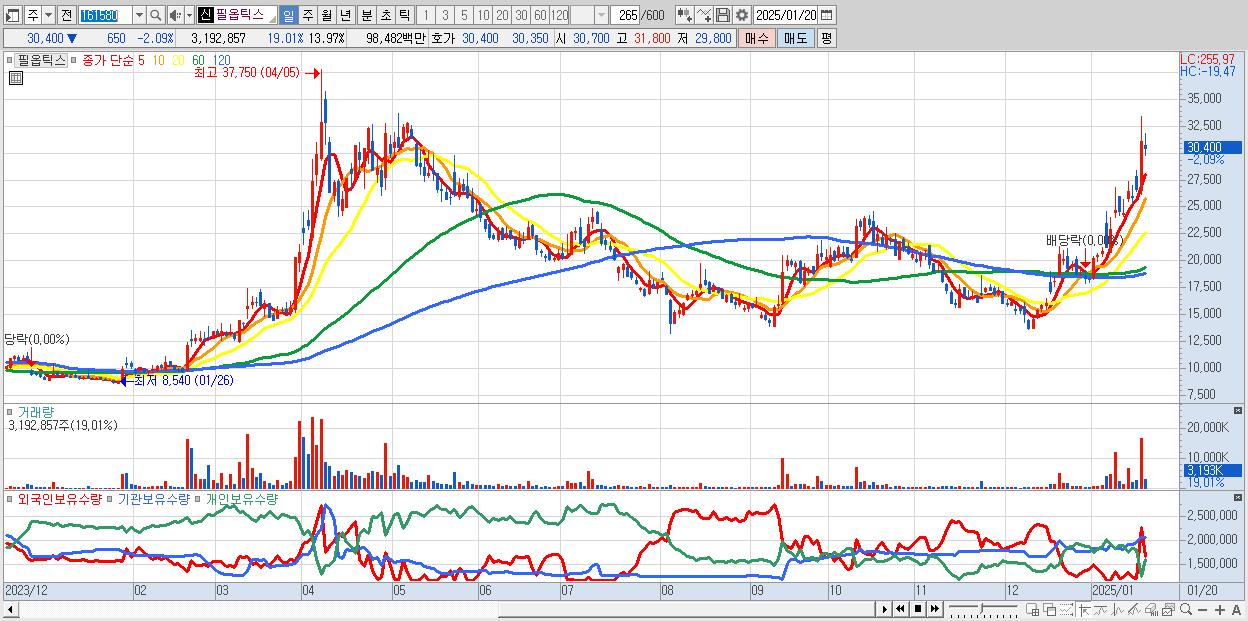Click the 매수 buy button

point(758,38)
